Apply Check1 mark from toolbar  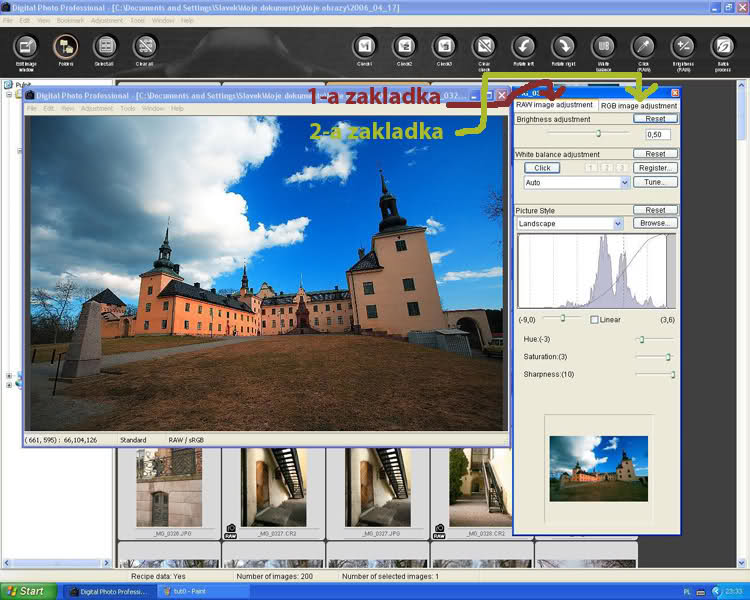(x=364, y=47)
